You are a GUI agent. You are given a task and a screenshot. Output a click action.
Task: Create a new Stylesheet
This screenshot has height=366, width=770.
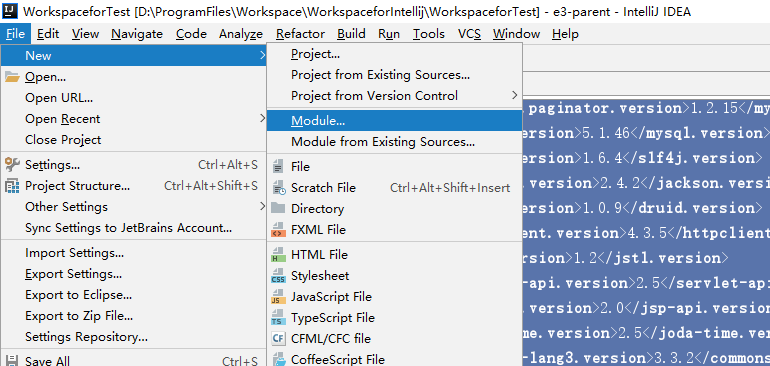[x=394, y=276]
